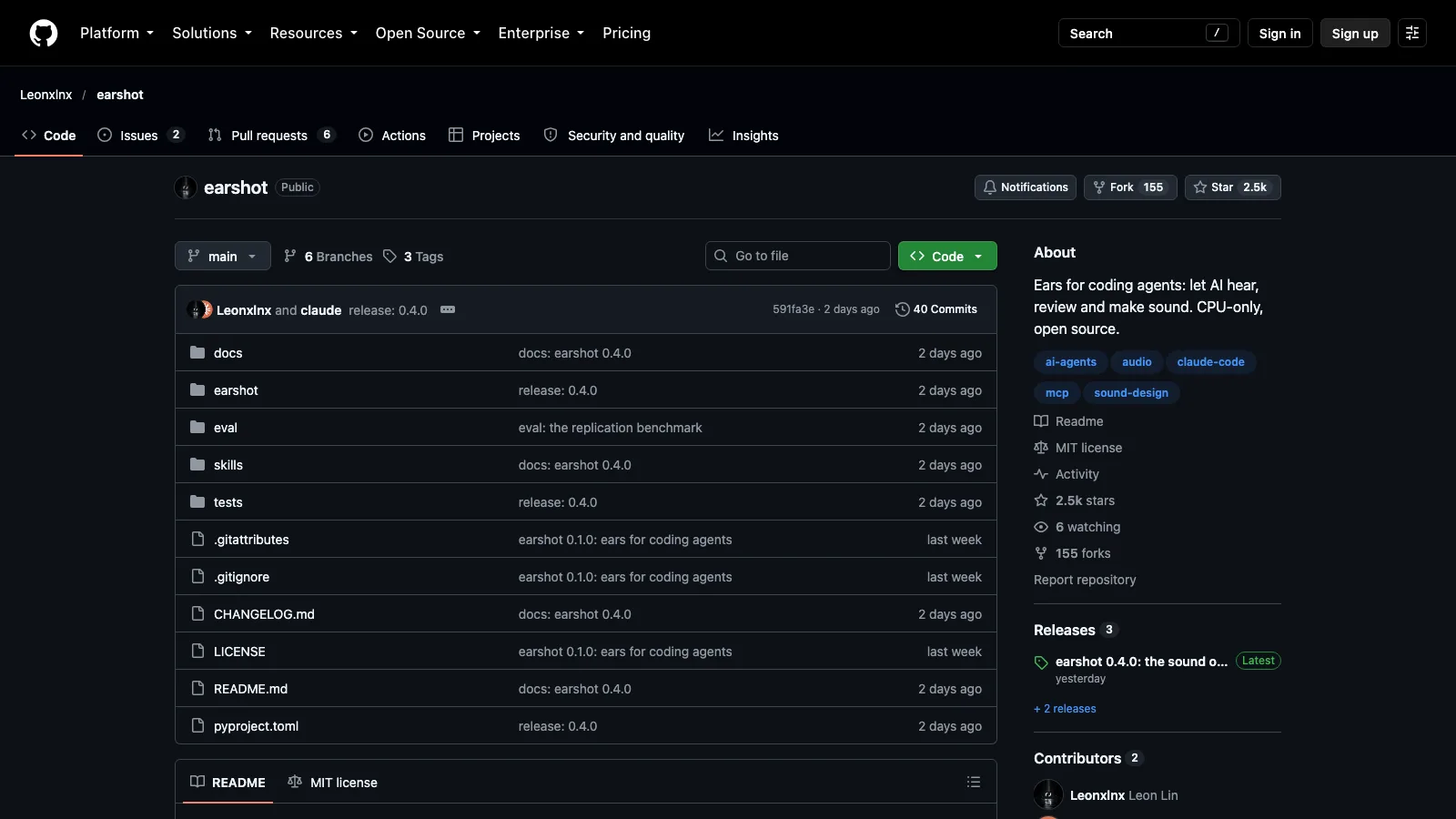Open the Resources navigation dropdown

[x=313, y=33]
